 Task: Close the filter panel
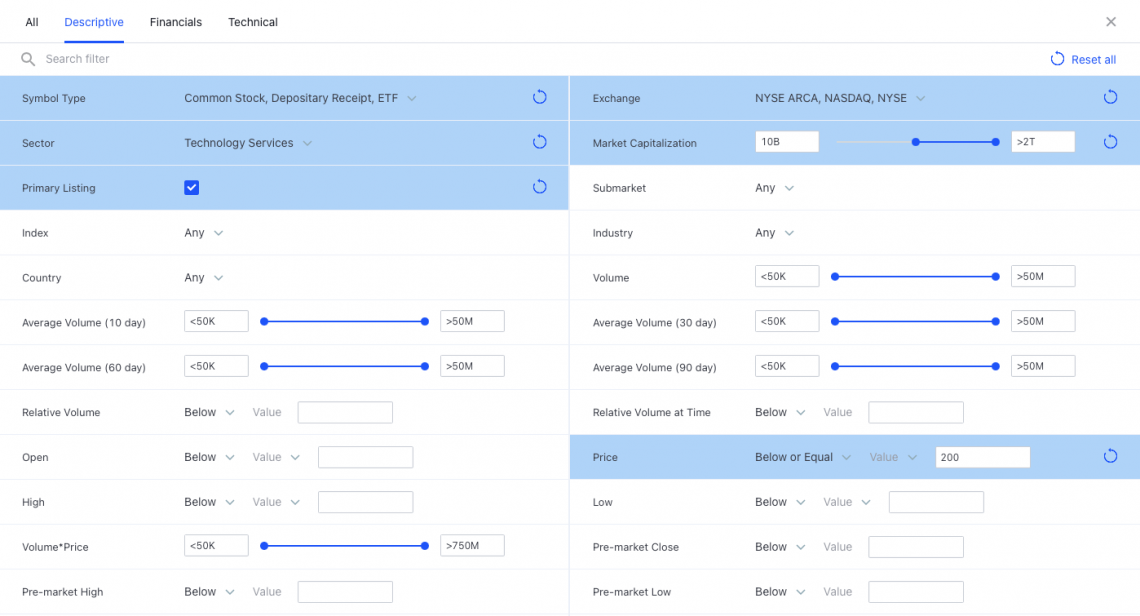pos(1111,22)
